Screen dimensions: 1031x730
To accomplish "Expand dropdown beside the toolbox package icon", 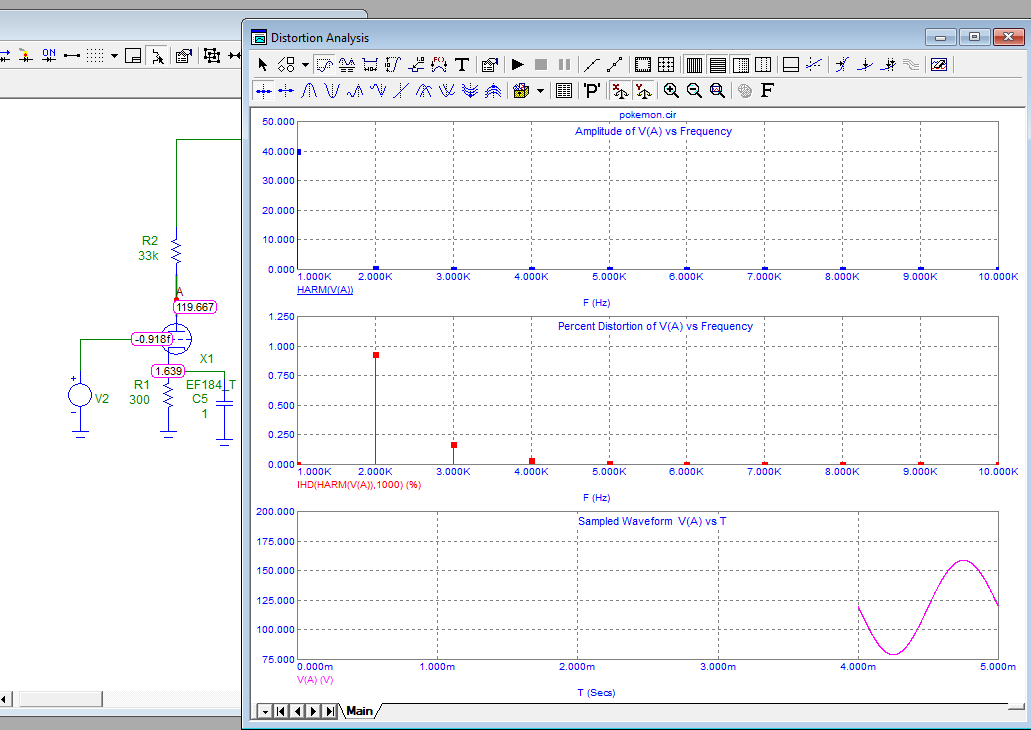I will click(x=541, y=91).
